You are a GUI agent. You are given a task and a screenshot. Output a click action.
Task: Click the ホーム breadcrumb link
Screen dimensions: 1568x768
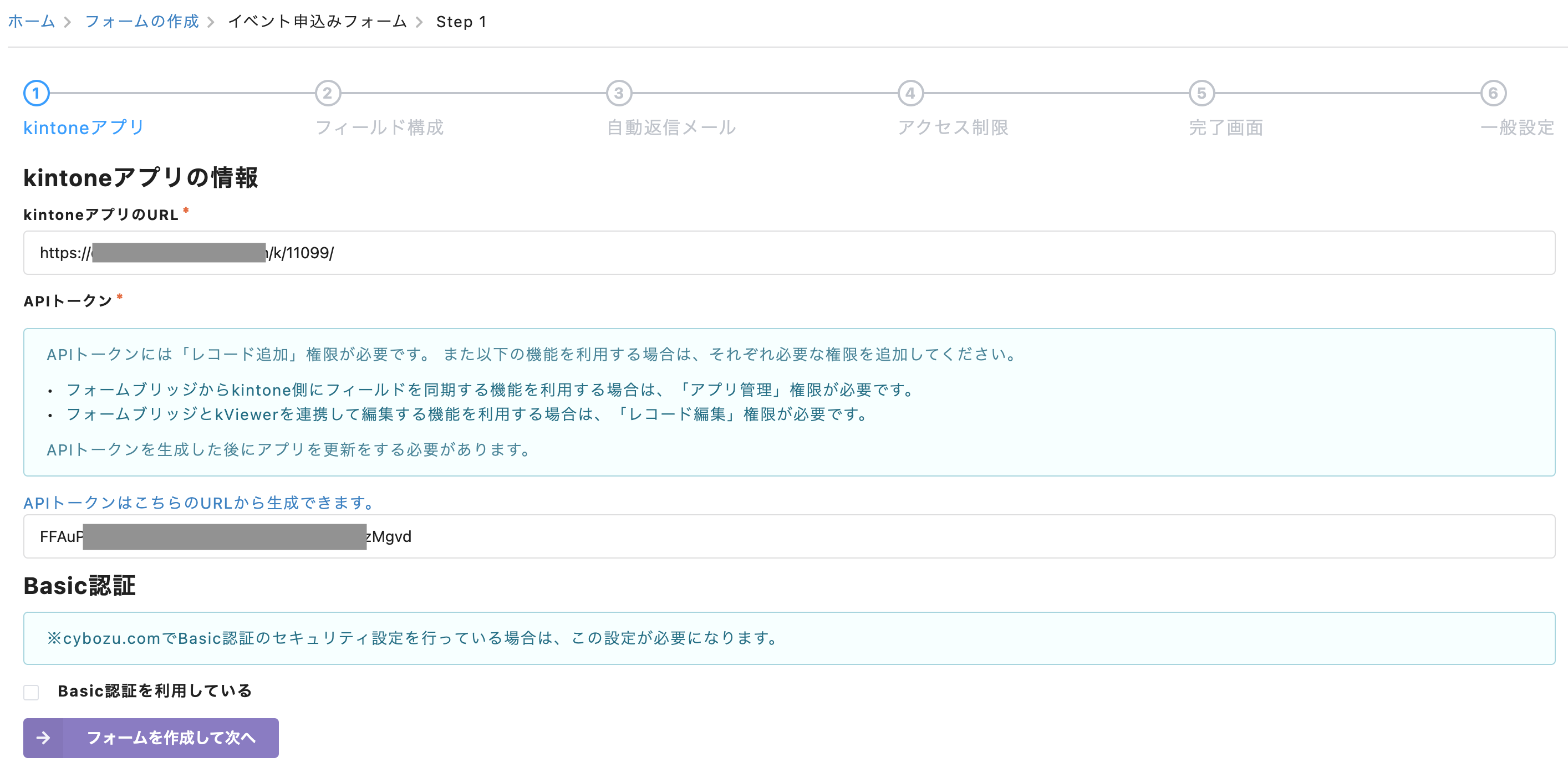(x=31, y=22)
